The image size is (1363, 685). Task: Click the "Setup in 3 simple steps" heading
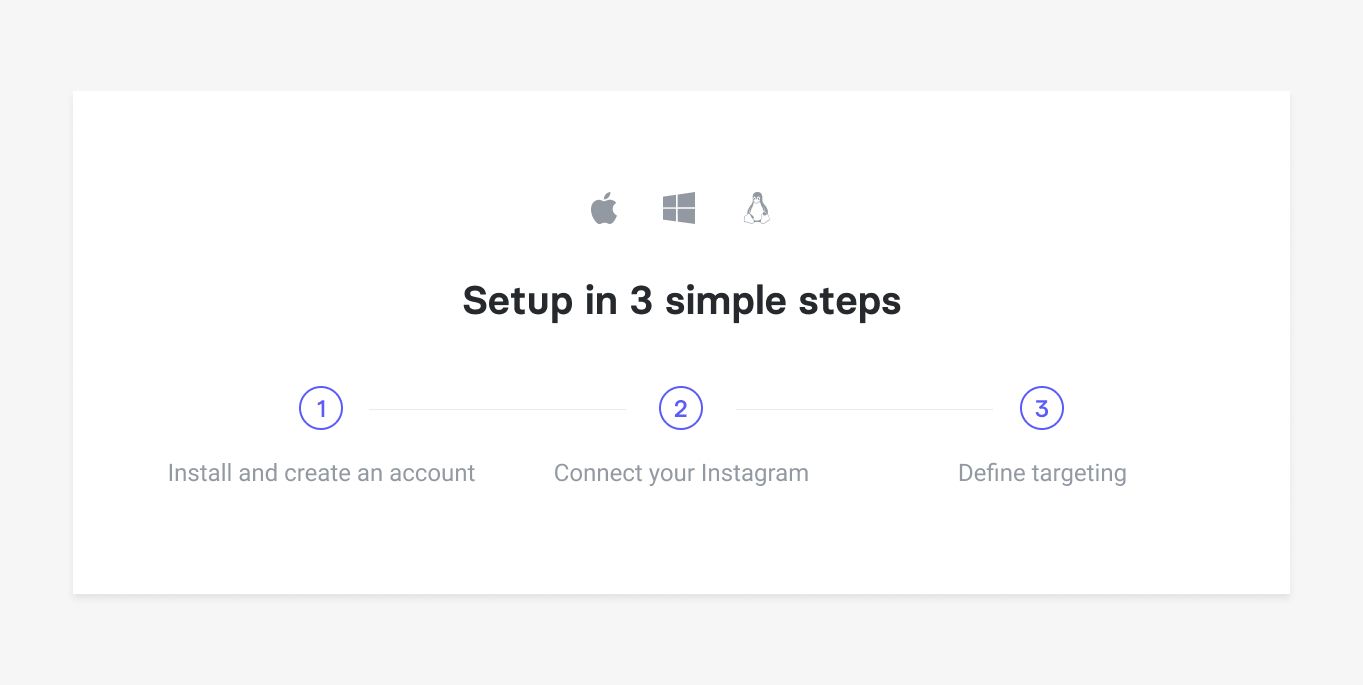[681, 301]
